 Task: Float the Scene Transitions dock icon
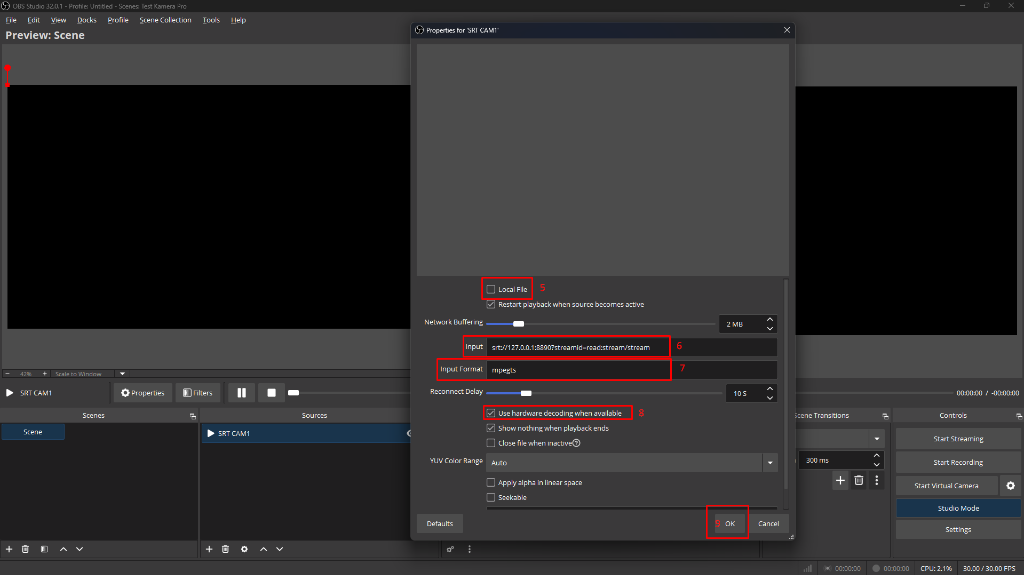[x=885, y=416]
